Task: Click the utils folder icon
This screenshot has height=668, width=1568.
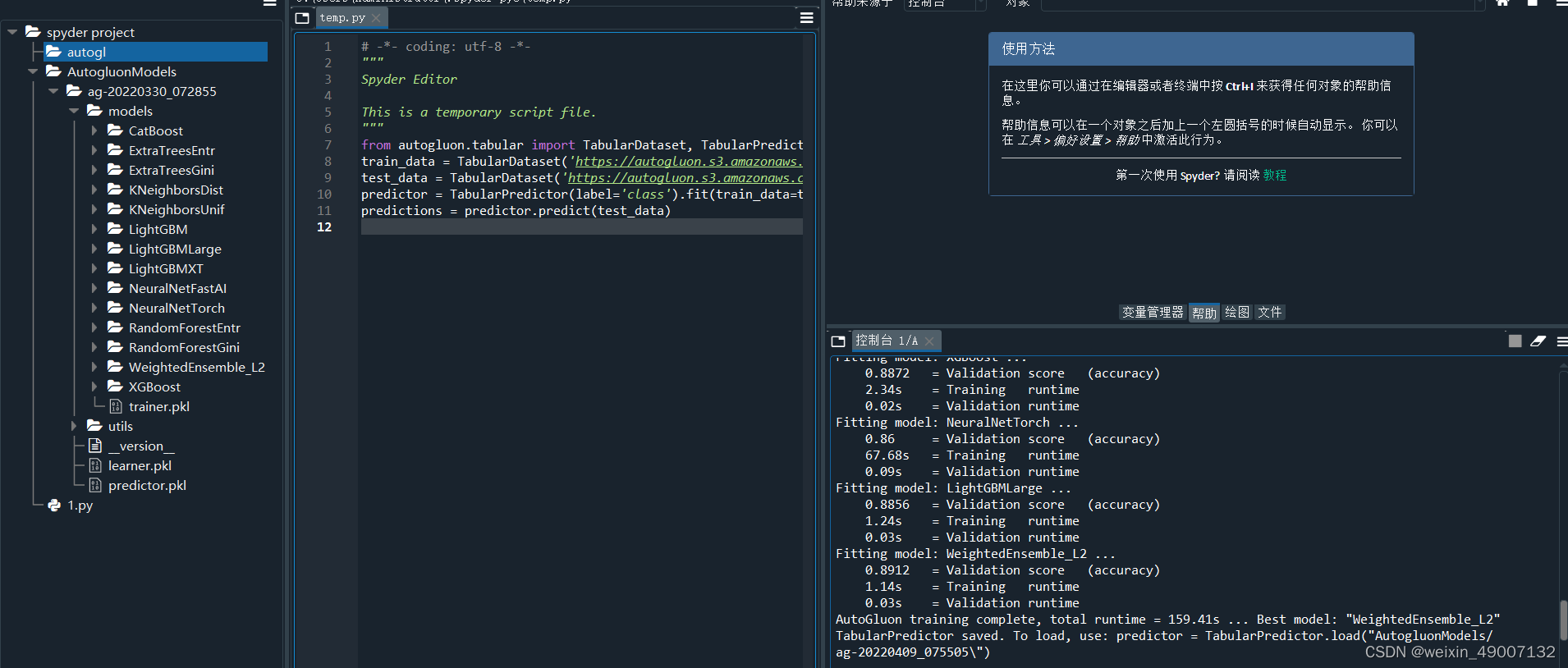Action: coord(94,425)
